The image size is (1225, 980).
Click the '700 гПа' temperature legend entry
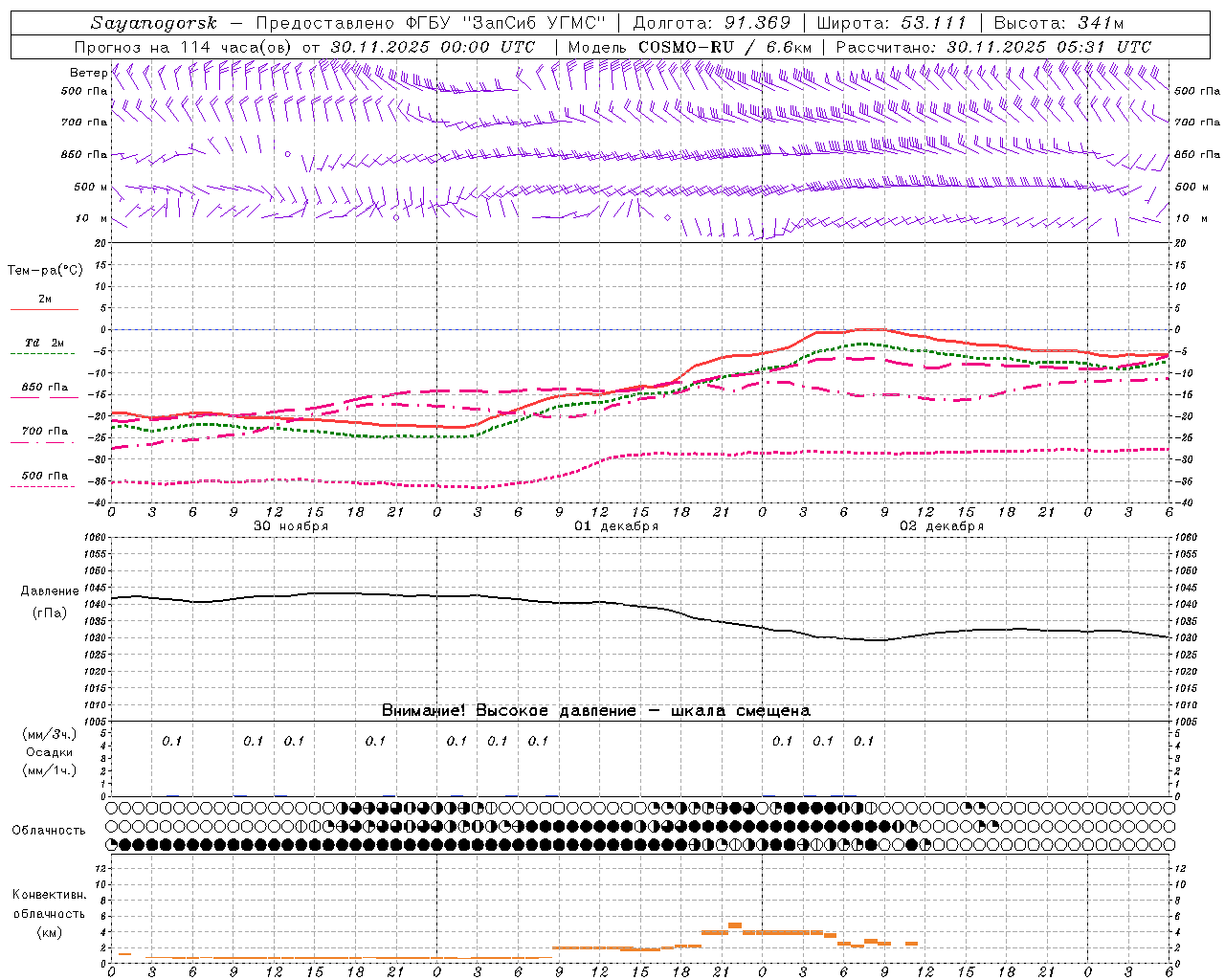pos(44,432)
